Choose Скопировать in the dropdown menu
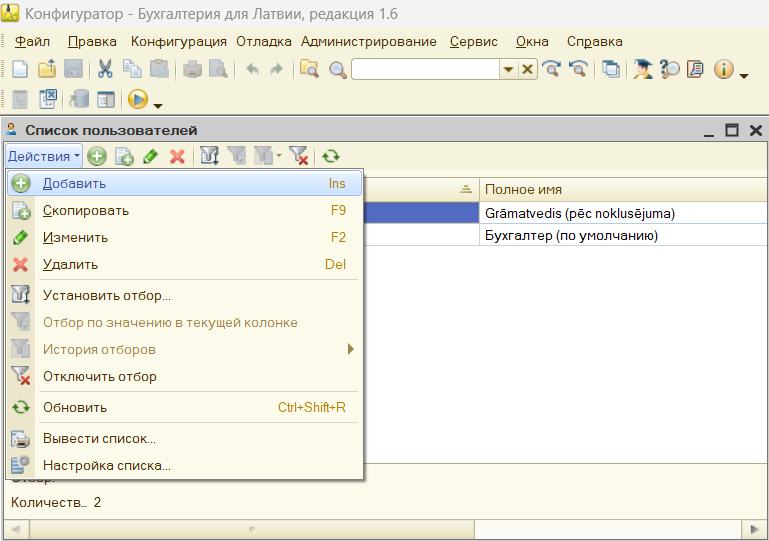 (85, 210)
